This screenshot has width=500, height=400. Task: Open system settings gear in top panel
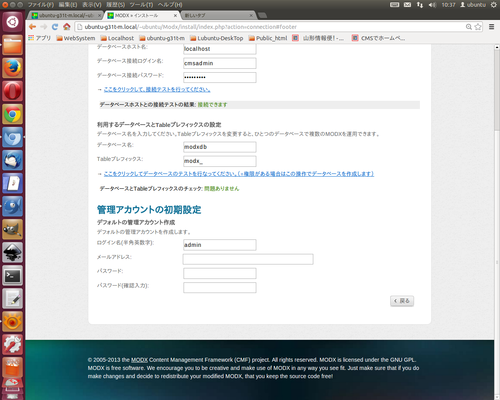[494, 5]
